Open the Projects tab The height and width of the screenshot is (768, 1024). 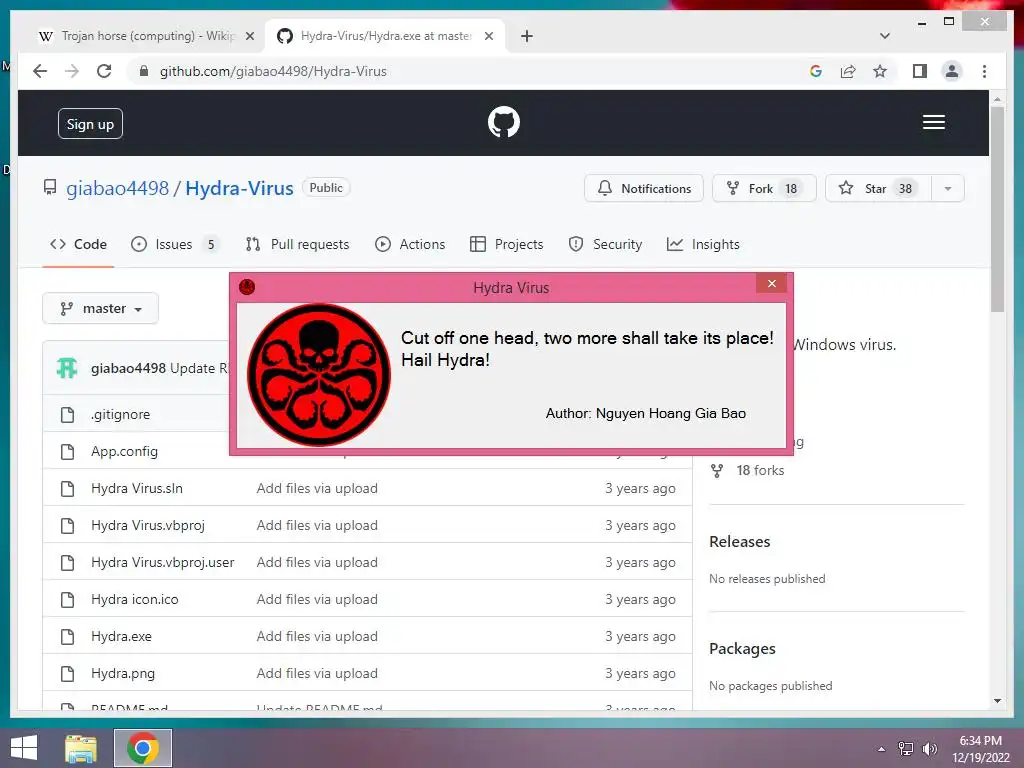click(x=507, y=244)
